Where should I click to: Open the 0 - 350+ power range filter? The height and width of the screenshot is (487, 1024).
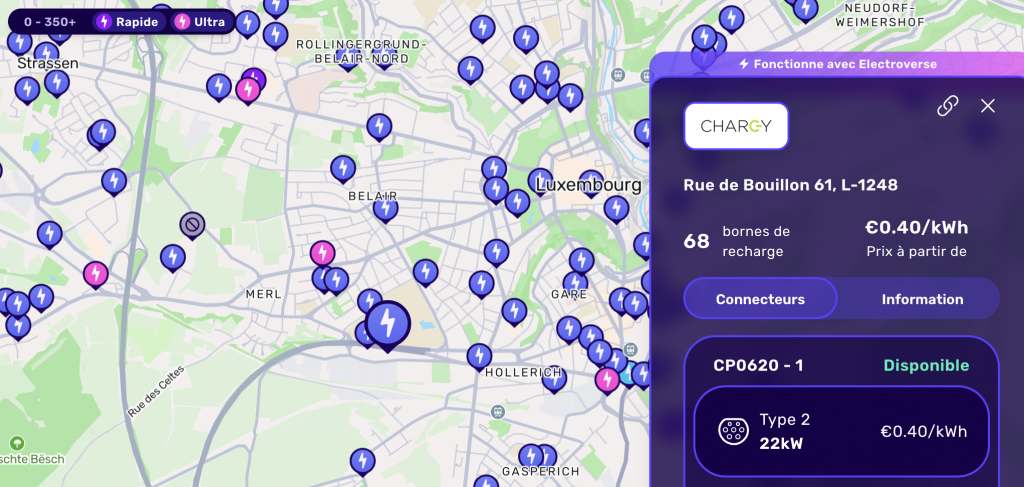tap(50, 22)
